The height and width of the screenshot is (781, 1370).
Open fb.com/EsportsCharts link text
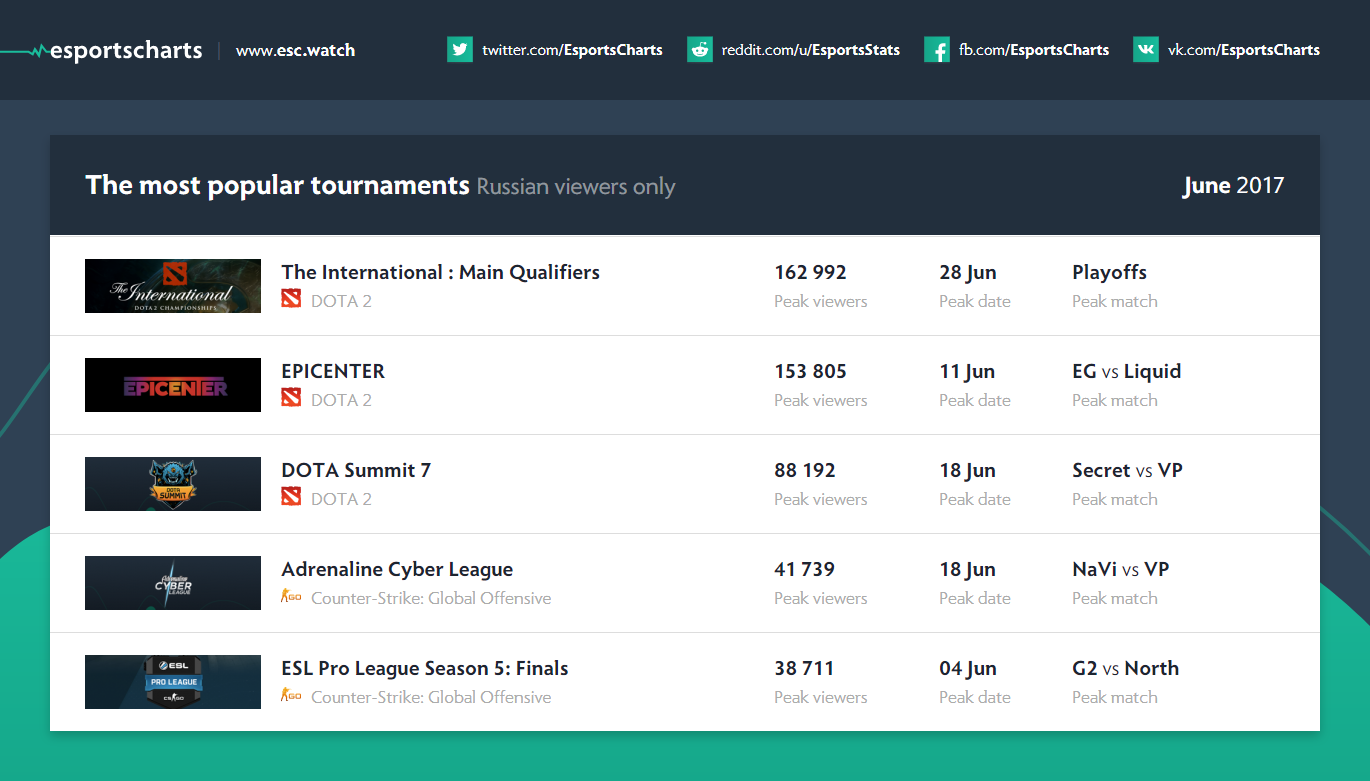pyautogui.click(x=1034, y=50)
